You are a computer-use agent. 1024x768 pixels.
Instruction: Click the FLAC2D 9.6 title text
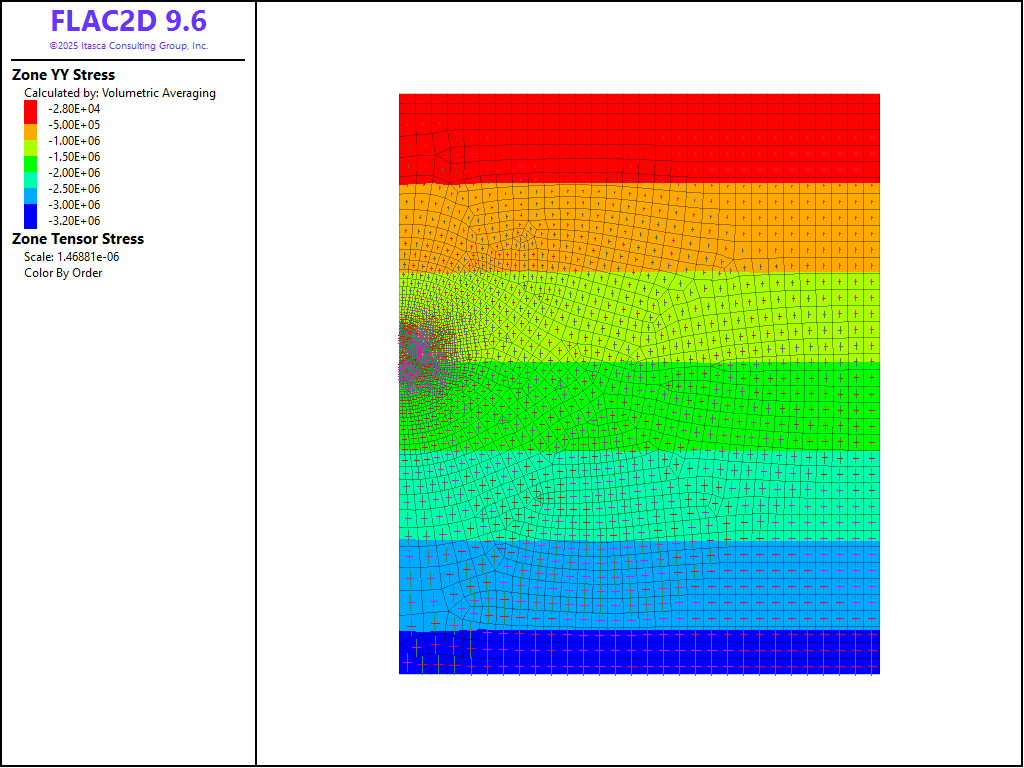tap(128, 21)
